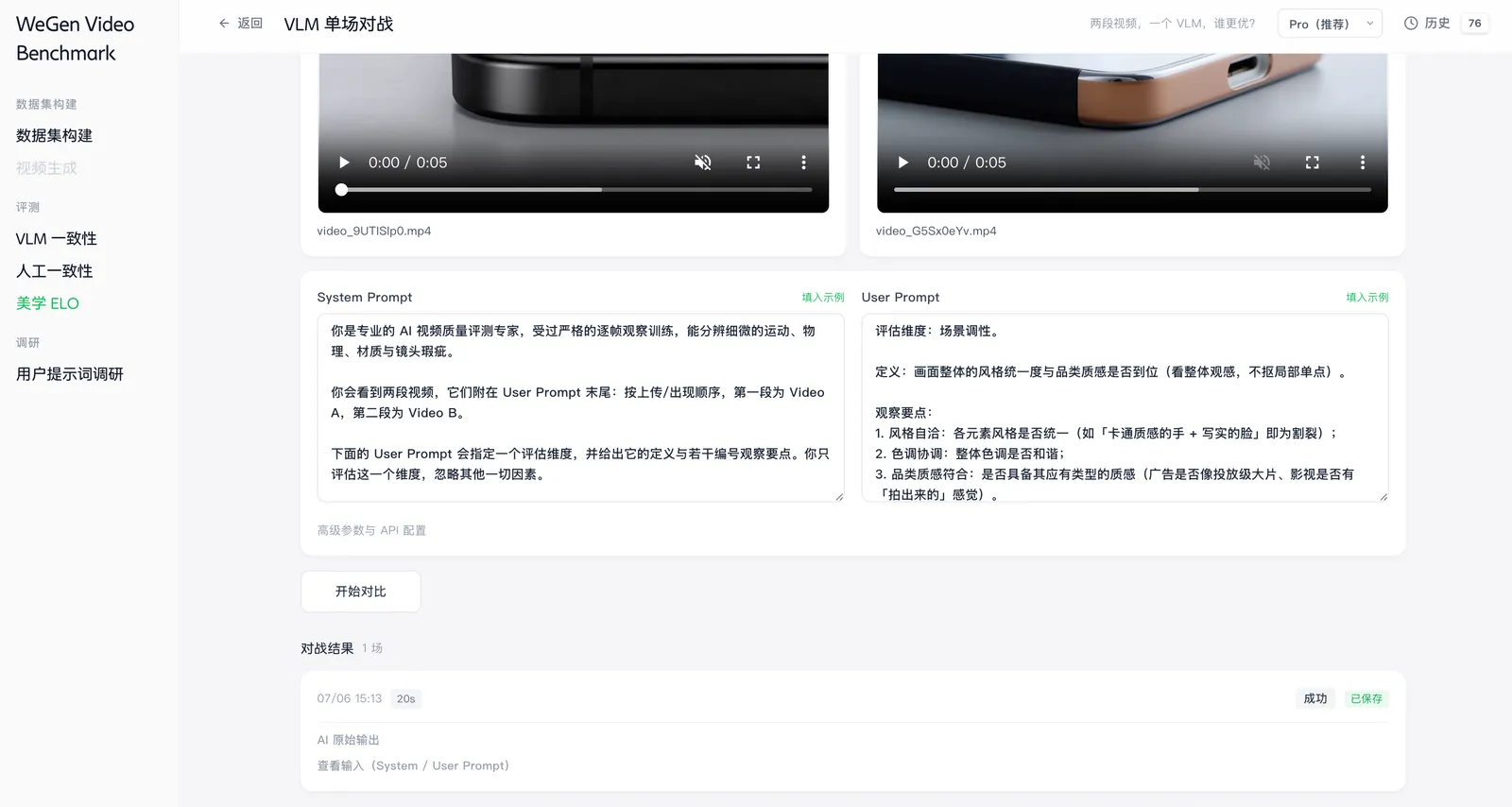Select 美学 ELO in the sidebar
1512x807 pixels.
pos(47,303)
